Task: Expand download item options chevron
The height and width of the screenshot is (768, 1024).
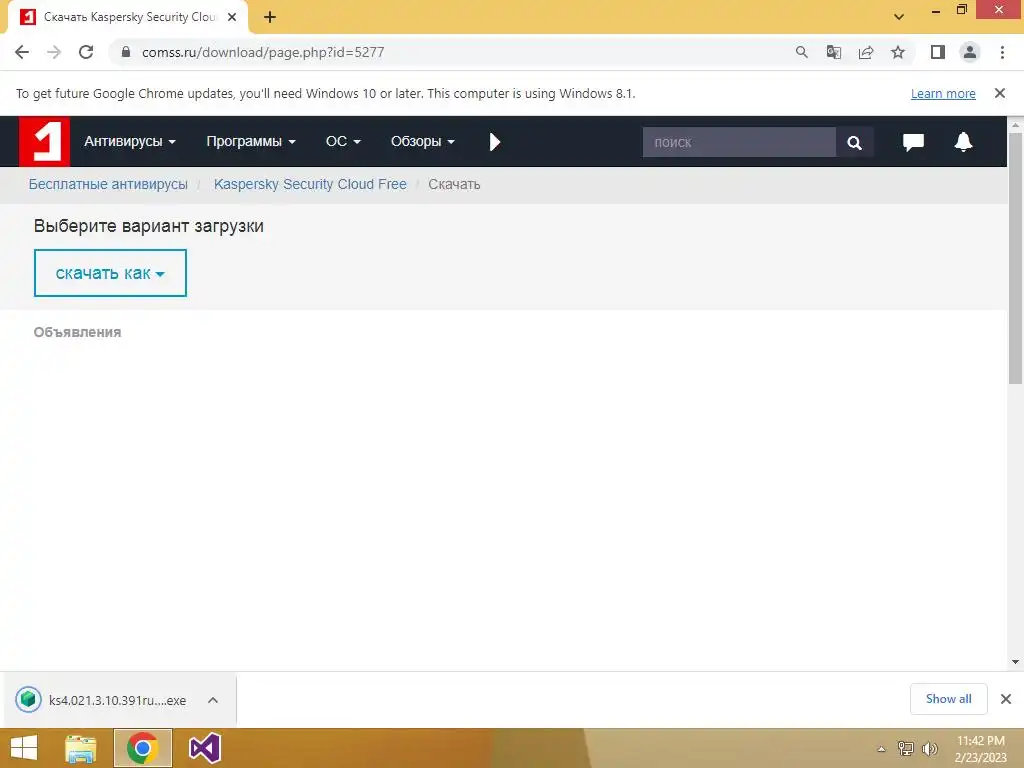Action: (x=213, y=700)
